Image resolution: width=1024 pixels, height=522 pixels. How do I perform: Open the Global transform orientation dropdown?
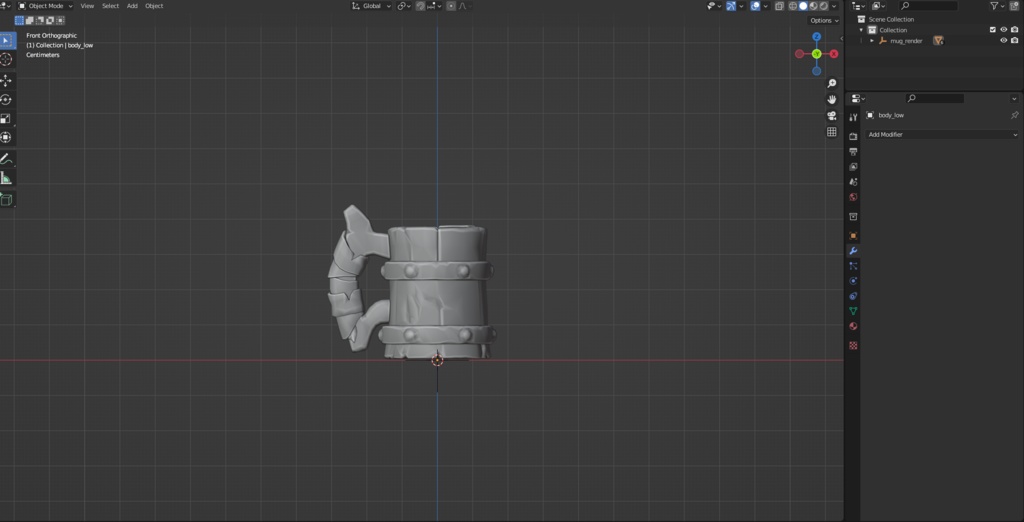point(372,6)
